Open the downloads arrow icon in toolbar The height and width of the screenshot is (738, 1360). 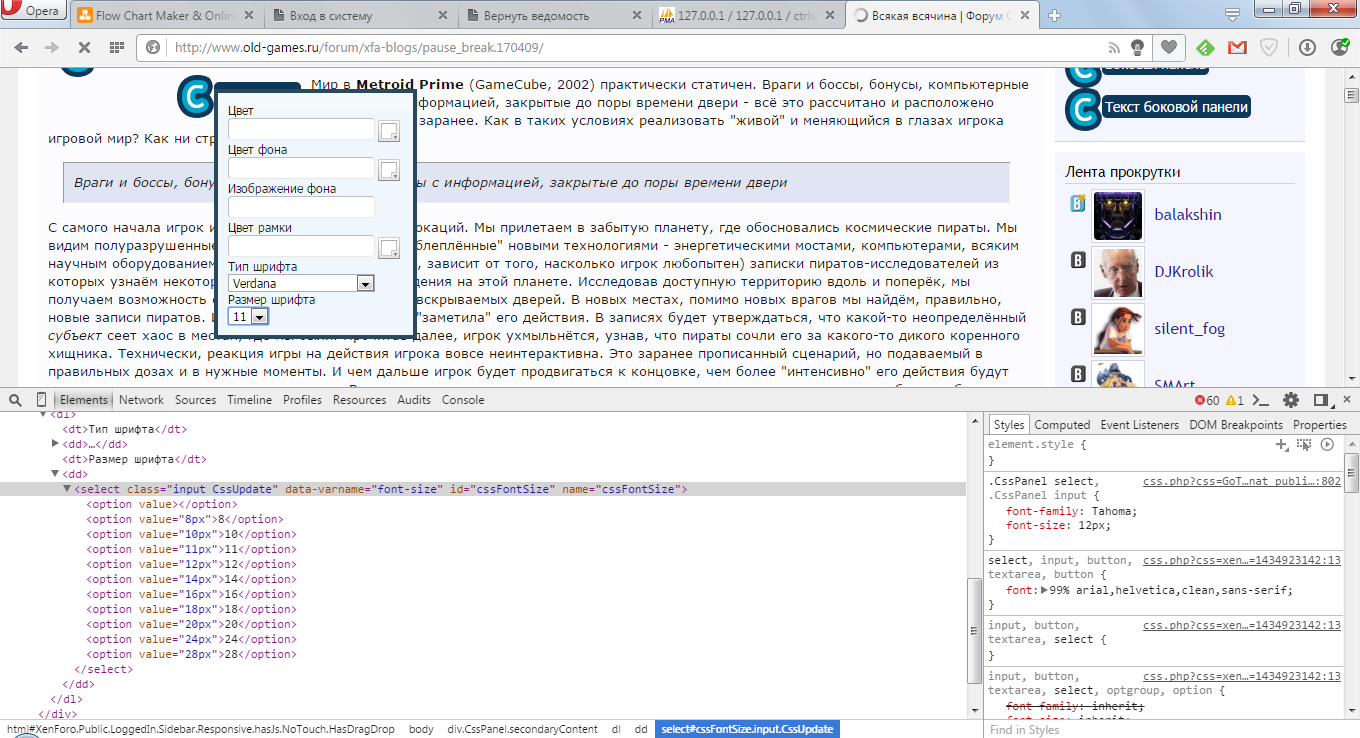tap(1307, 47)
